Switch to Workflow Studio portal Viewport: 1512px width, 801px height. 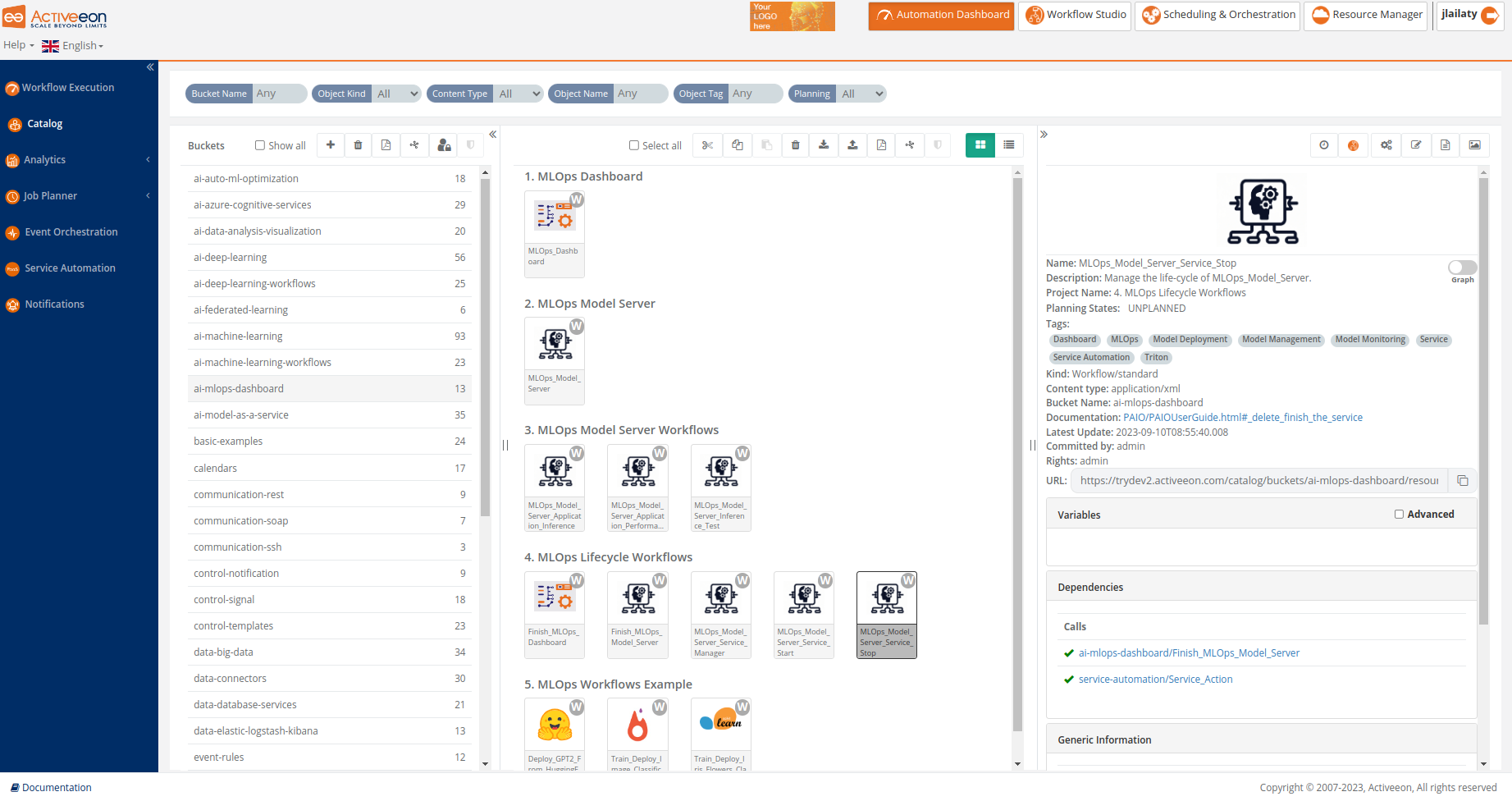[1076, 16]
